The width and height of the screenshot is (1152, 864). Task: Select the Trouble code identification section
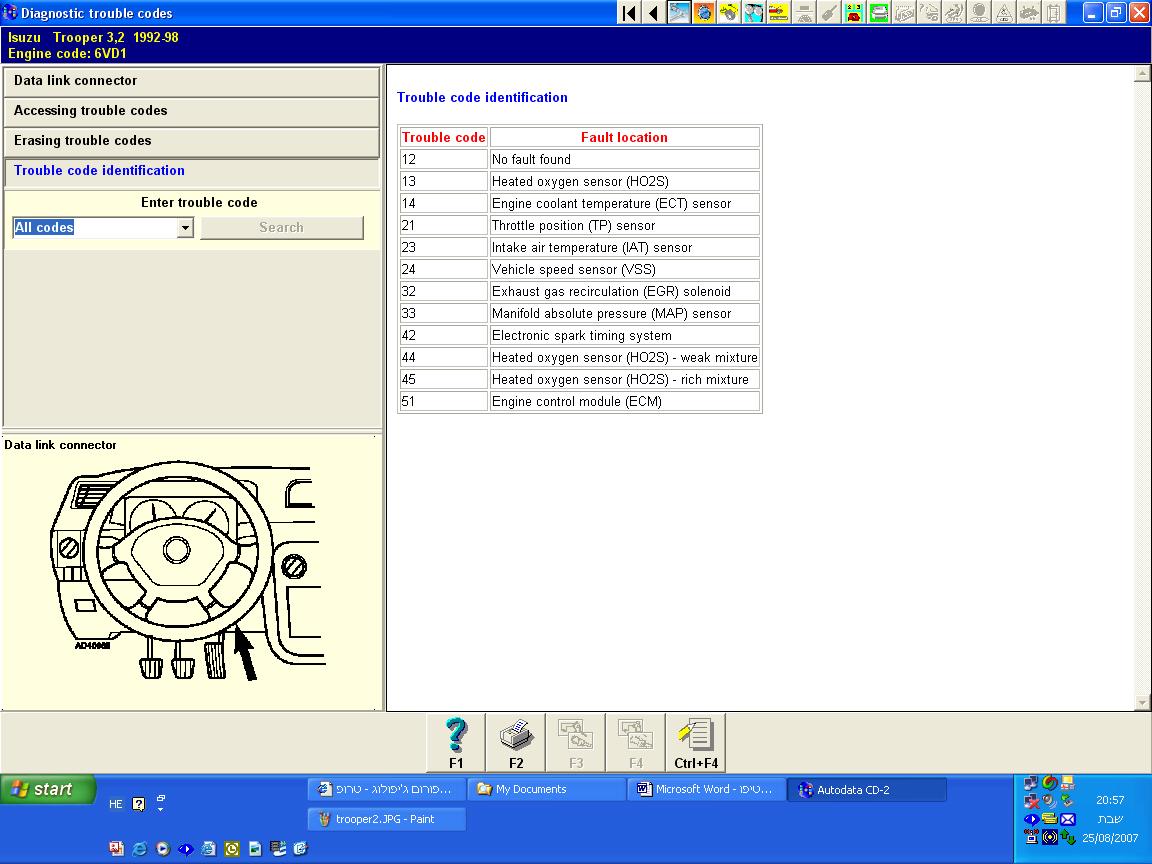point(191,171)
